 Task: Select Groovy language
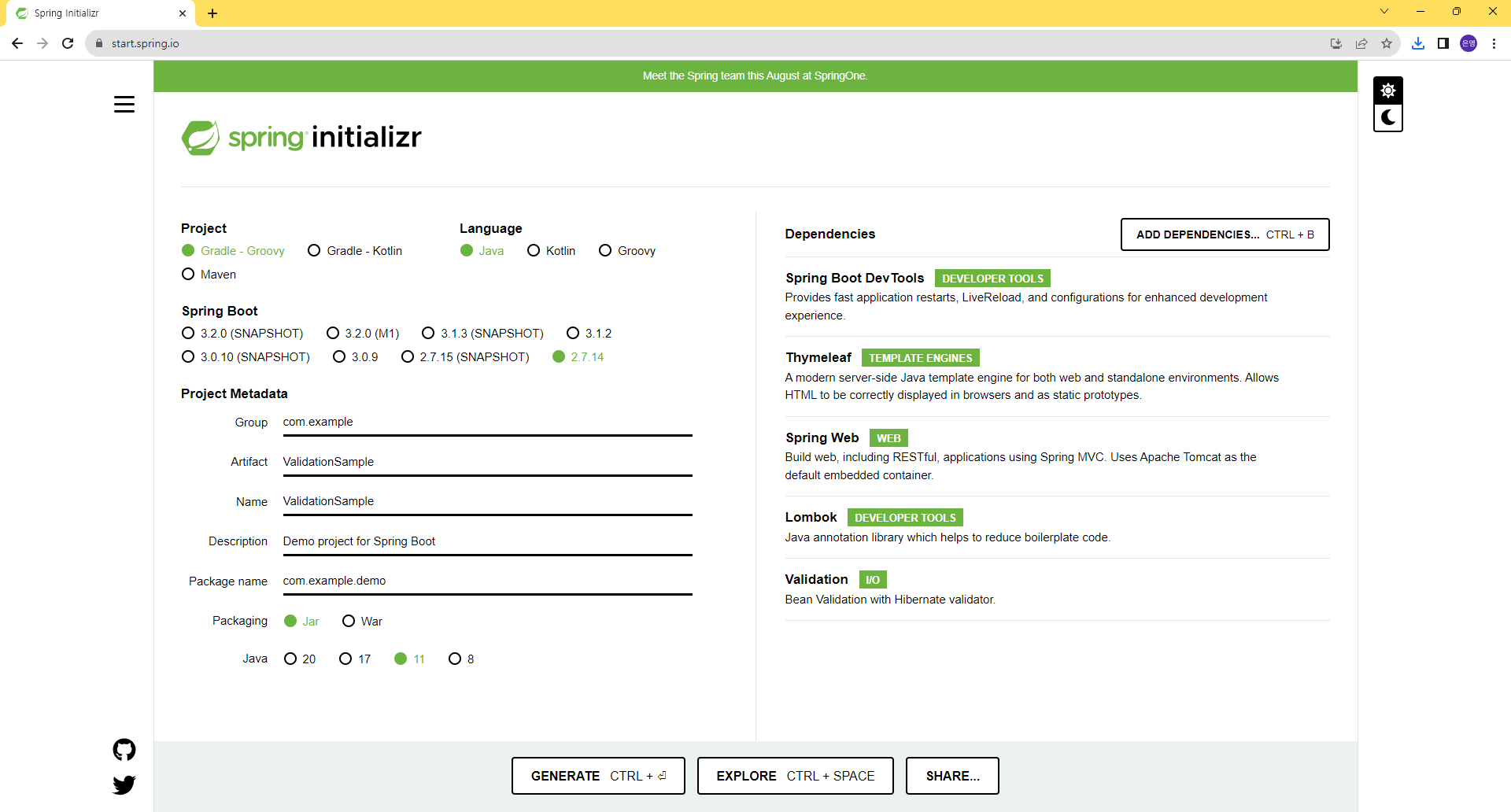click(627, 250)
